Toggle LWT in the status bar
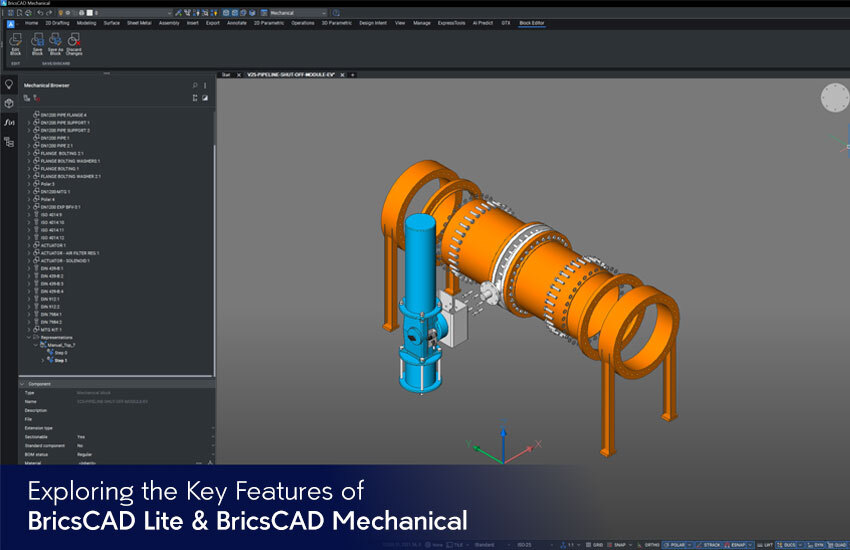Viewport: 850px width, 550px height. (x=765, y=545)
